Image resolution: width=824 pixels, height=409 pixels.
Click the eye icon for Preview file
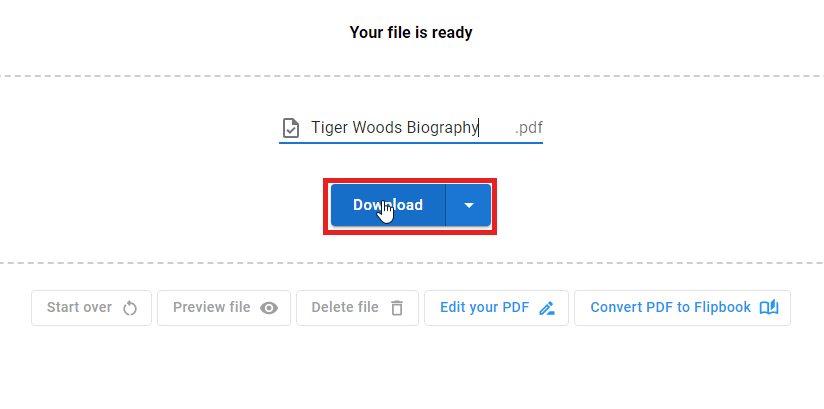(269, 308)
